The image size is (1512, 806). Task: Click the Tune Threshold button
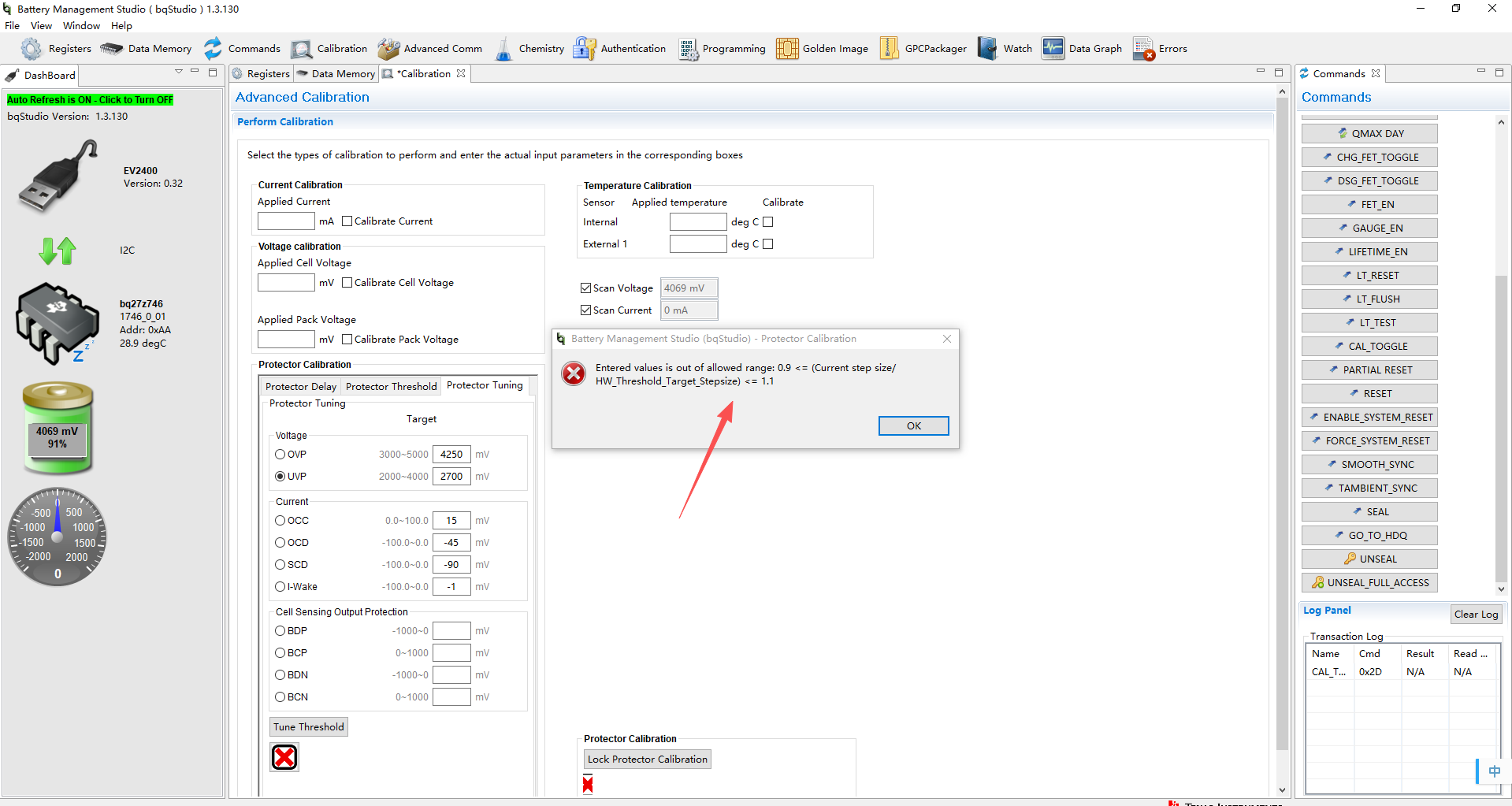[x=309, y=727]
